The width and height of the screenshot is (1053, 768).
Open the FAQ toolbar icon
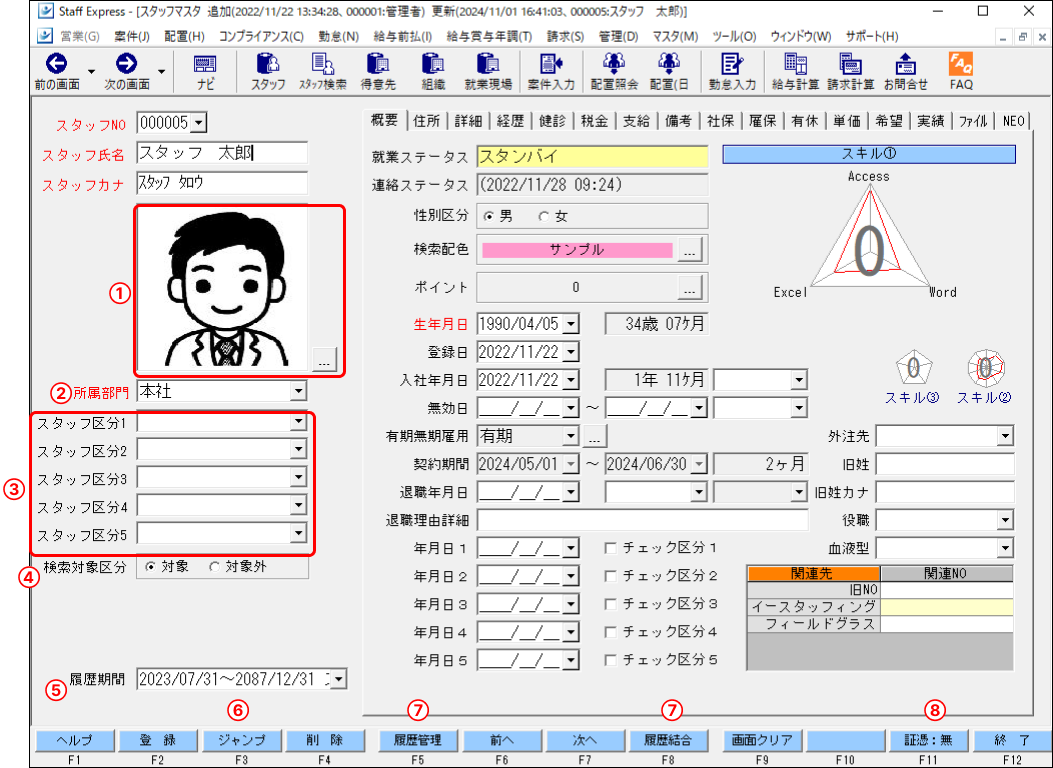click(961, 64)
